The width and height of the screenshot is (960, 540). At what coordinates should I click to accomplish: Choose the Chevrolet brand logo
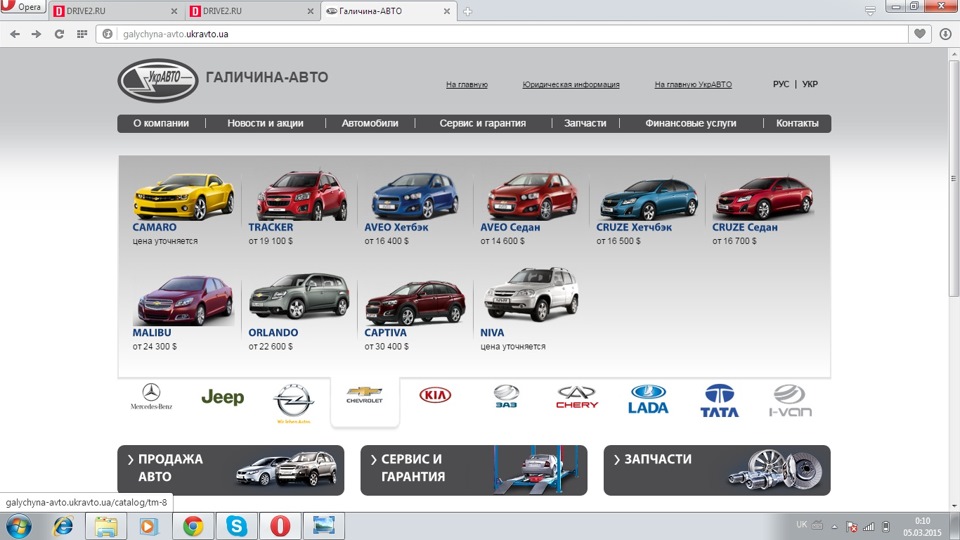pyautogui.click(x=364, y=395)
